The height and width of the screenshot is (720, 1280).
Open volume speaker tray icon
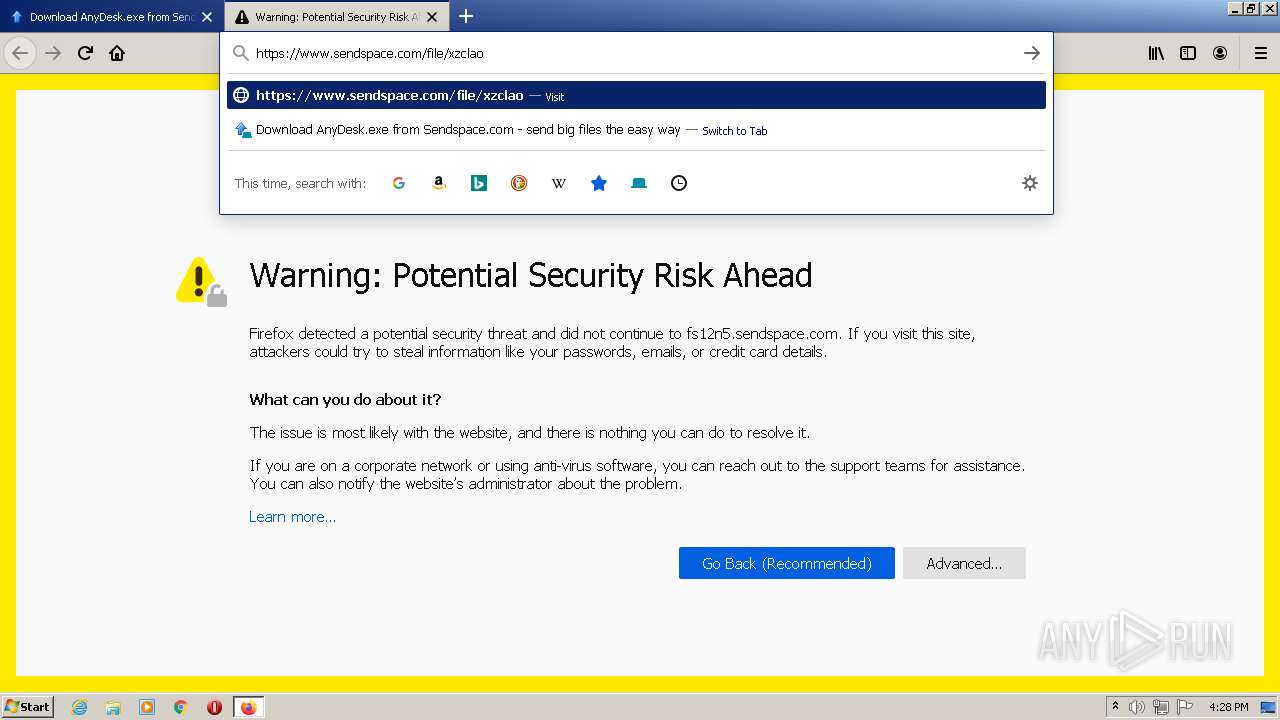[x=1137, y=707]
